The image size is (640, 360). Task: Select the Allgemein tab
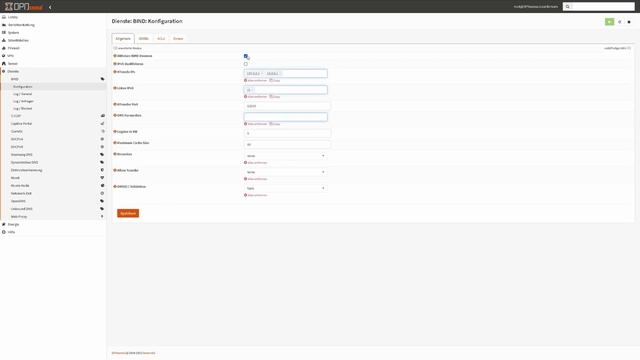pyautogui.click(x=123, y=38)
